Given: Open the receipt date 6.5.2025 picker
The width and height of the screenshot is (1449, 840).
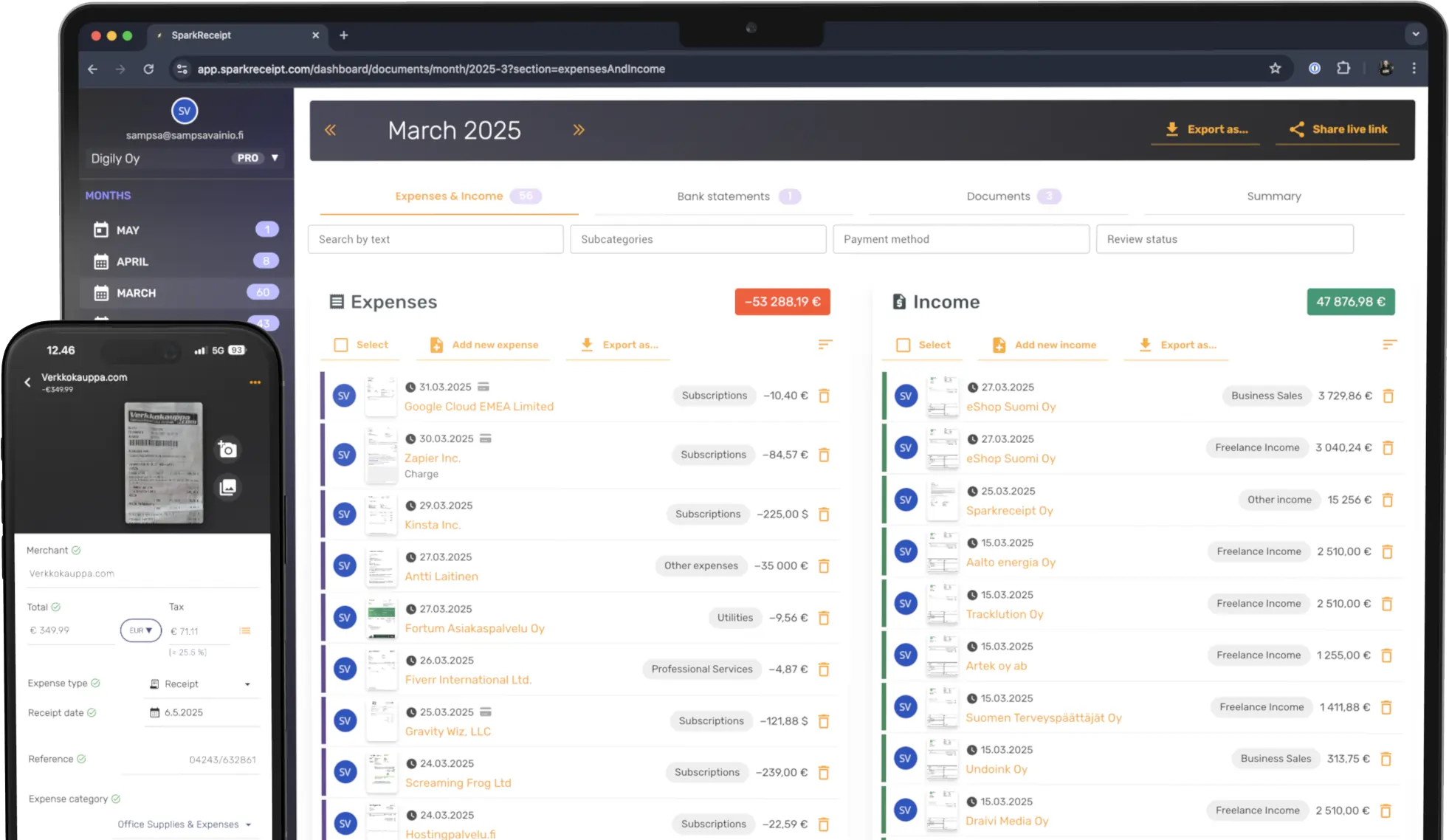Looking at the screenshot, I should [x=201, y=712].
